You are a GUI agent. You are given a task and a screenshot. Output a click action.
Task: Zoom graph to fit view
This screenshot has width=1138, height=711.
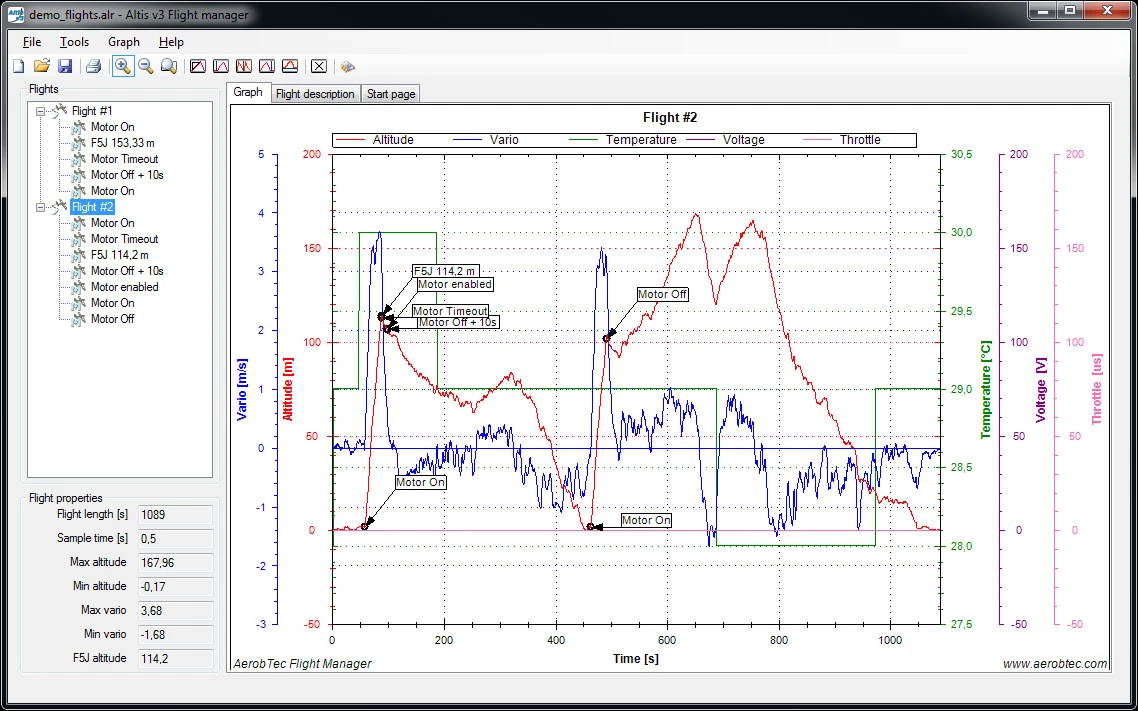click(170, 66)
